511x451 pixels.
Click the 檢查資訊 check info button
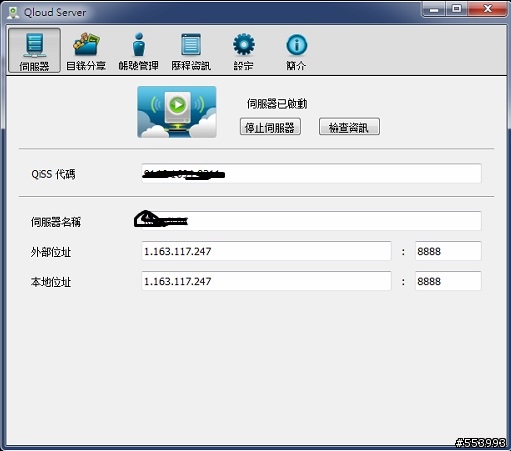[x=349, y=127]
